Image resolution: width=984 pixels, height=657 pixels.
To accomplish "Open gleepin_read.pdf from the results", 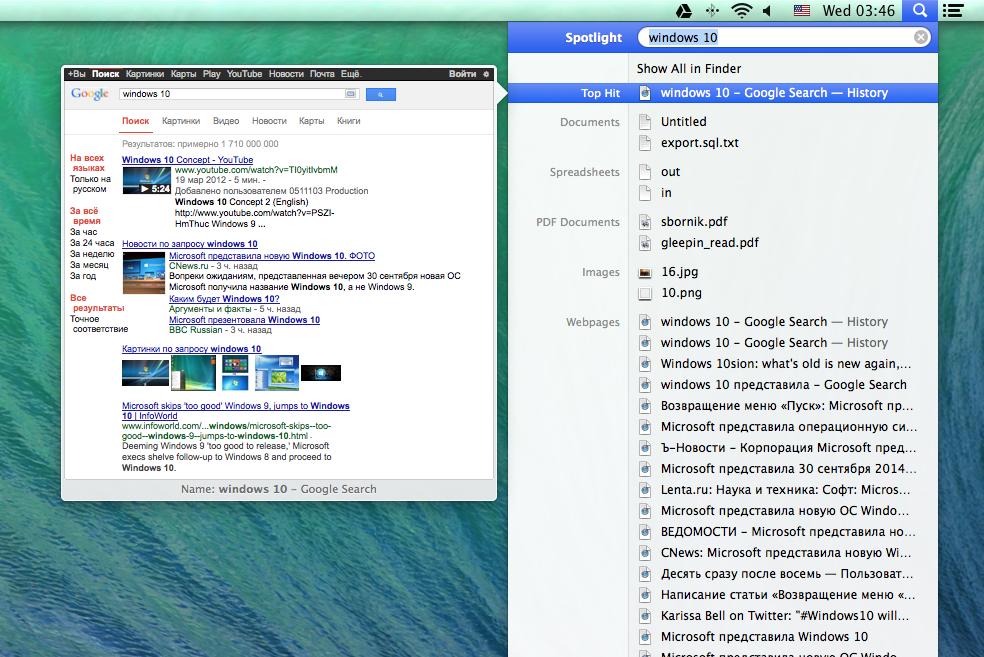I will 709,242.
